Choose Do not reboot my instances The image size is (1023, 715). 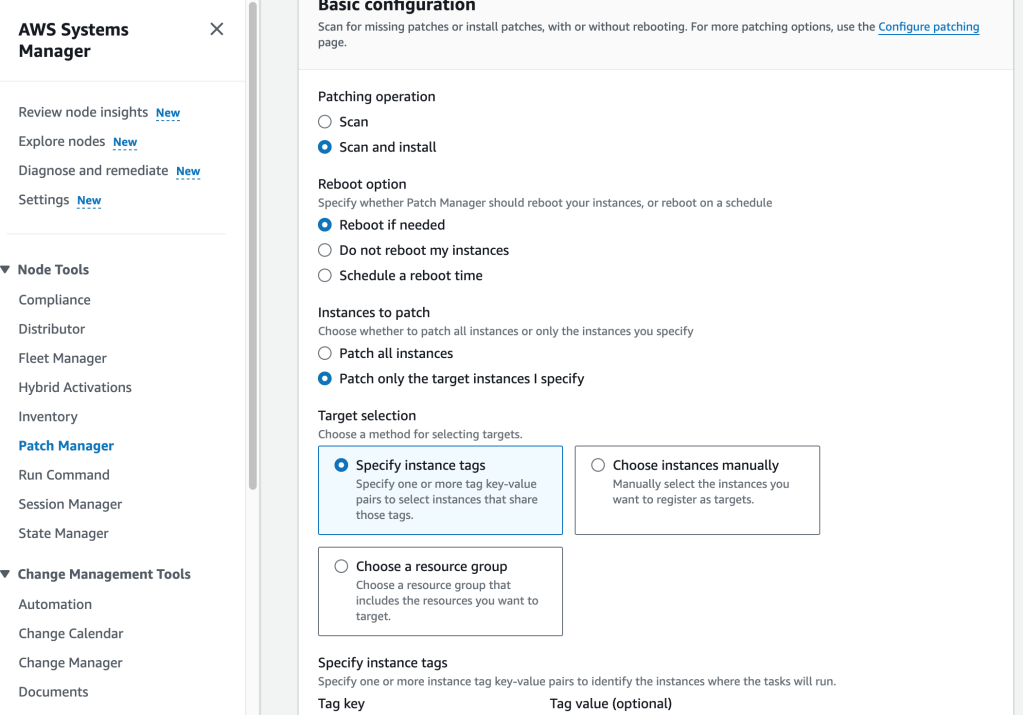click(x=325, y=250)
